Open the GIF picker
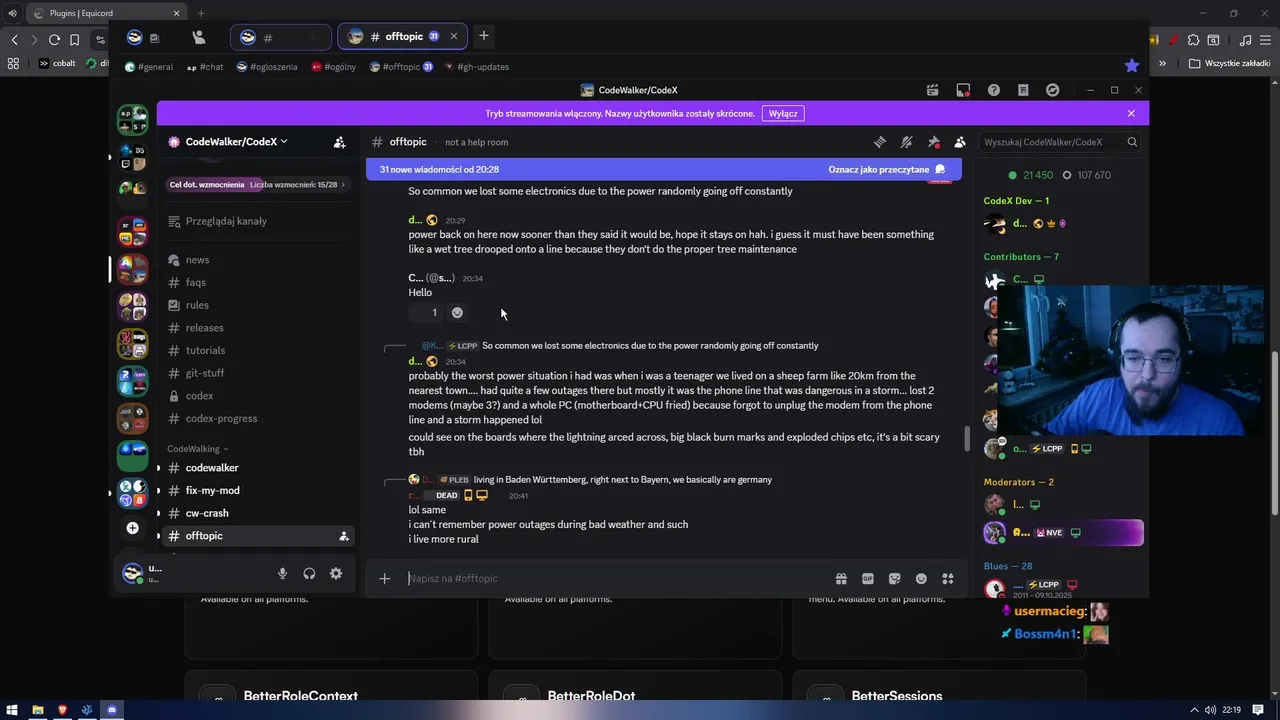The width and height of the screenshot is (1280, 720). point(868,578)
